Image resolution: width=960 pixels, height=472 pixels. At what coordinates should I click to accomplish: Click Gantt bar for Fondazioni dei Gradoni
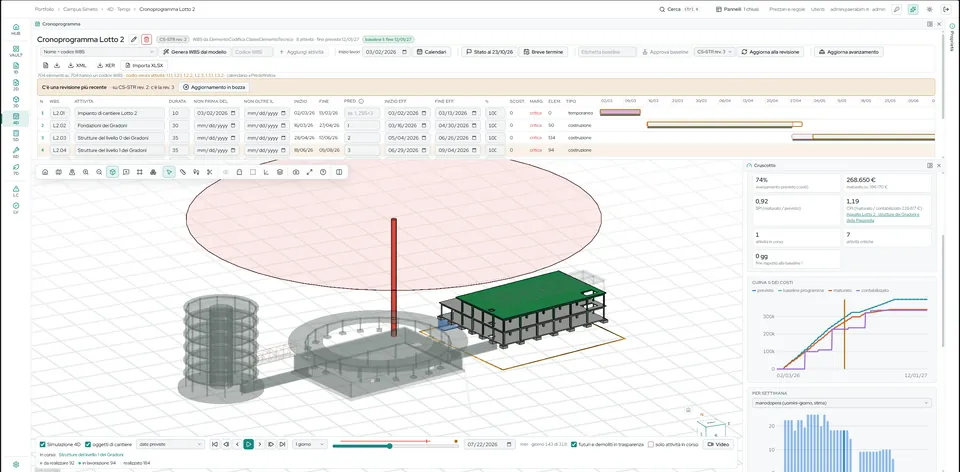724,124
